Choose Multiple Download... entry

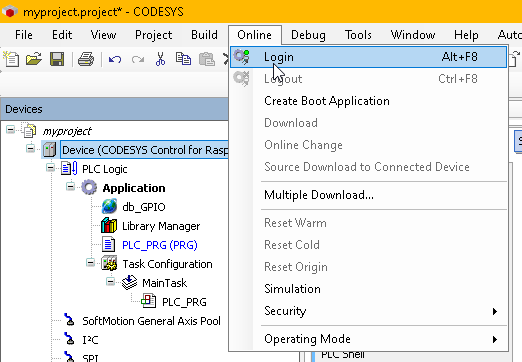(368, 195)
